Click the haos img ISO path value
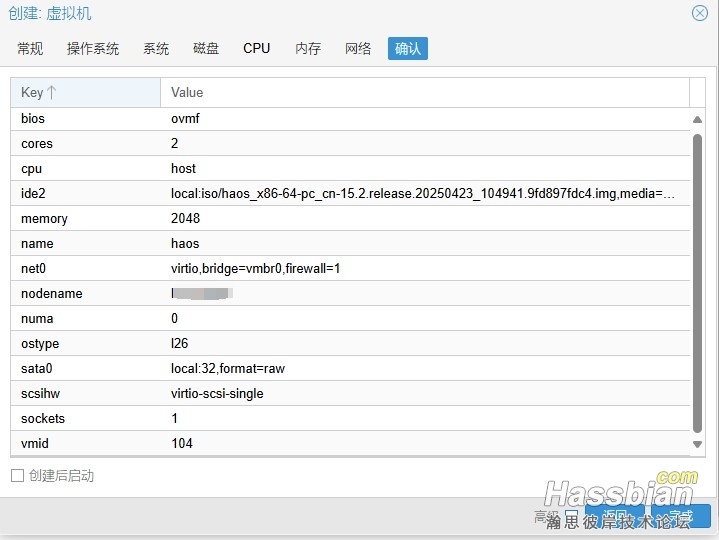The height and width of the screenshot is (540, 719). click(x=423, y=193)
